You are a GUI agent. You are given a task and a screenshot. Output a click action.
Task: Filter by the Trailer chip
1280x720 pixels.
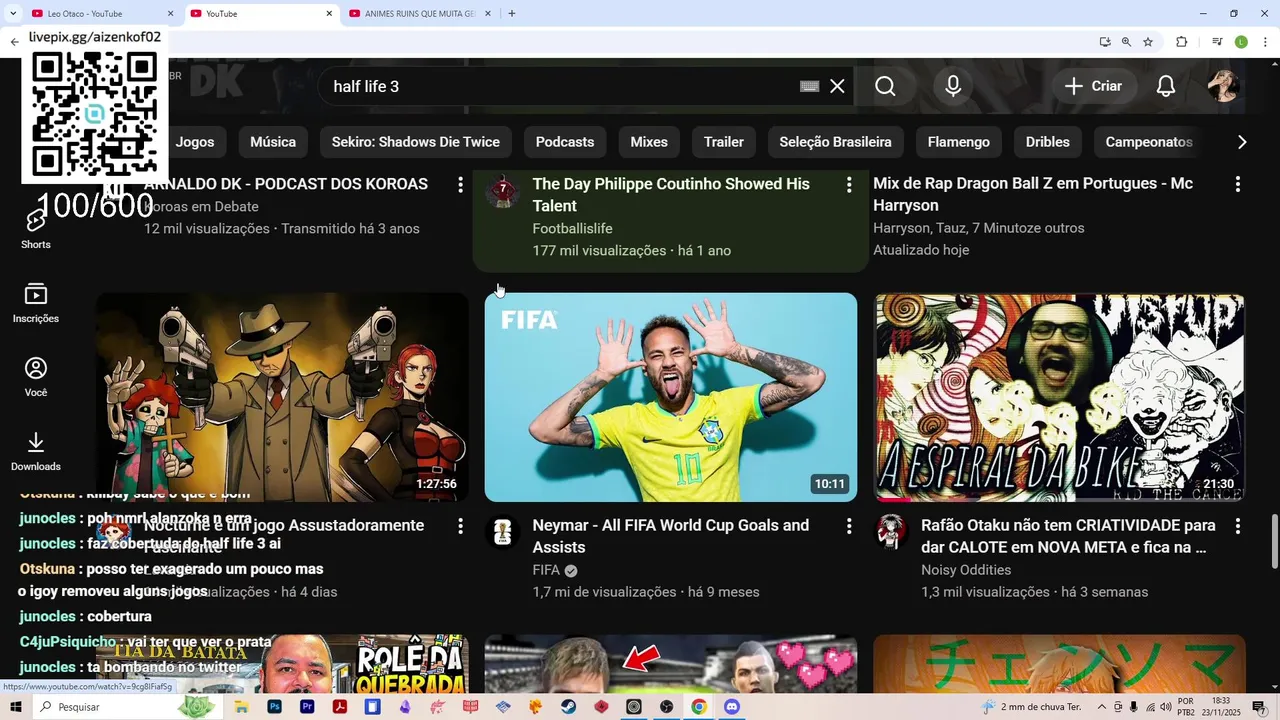pyautogui.click(x=724, y=142)
